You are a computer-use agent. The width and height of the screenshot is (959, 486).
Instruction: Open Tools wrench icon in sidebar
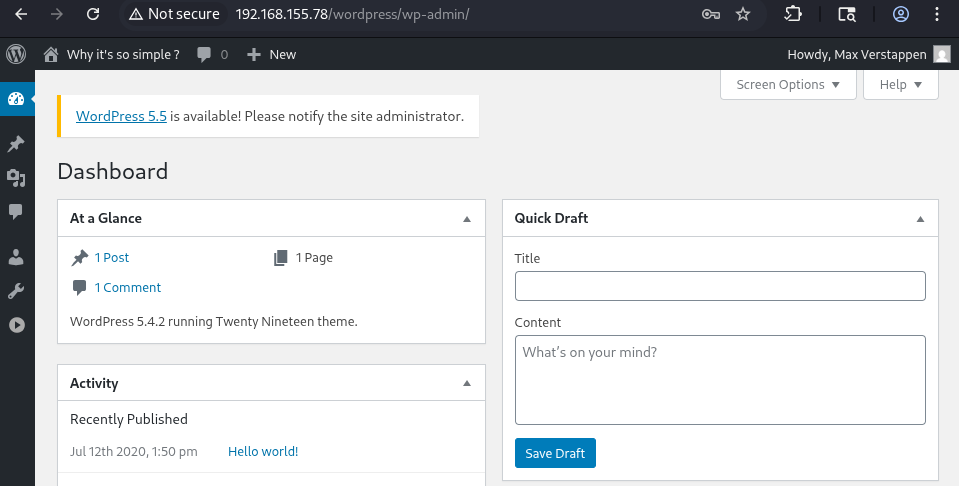pyautogui.click(x=16, y=291)
